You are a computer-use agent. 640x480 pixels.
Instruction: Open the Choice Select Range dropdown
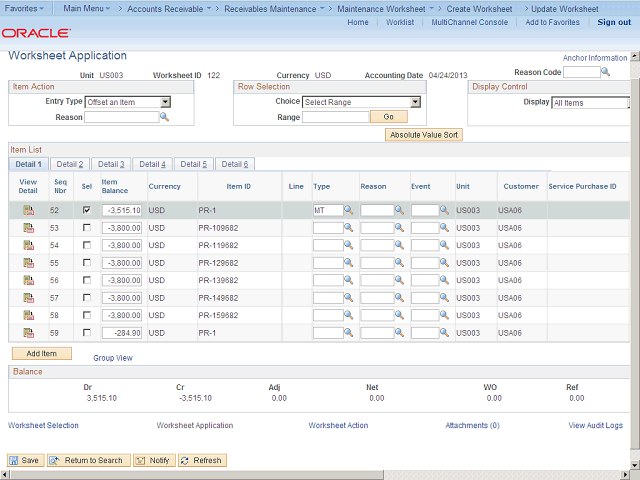click(x=415, y=102)
